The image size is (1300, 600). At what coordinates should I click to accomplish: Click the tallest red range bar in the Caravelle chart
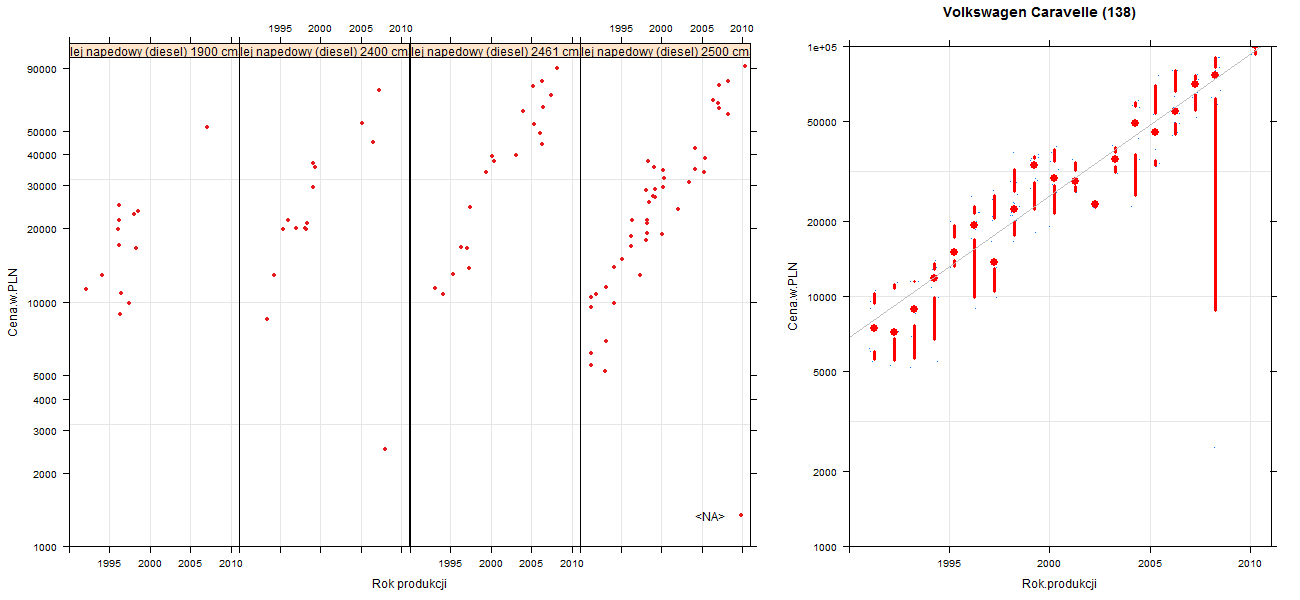(1215, 204)
